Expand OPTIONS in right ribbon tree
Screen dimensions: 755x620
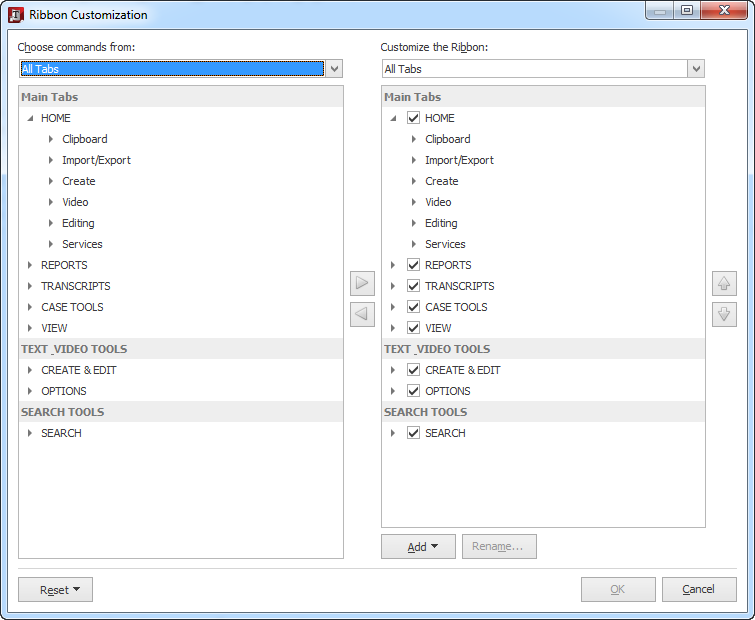[393, 391]
